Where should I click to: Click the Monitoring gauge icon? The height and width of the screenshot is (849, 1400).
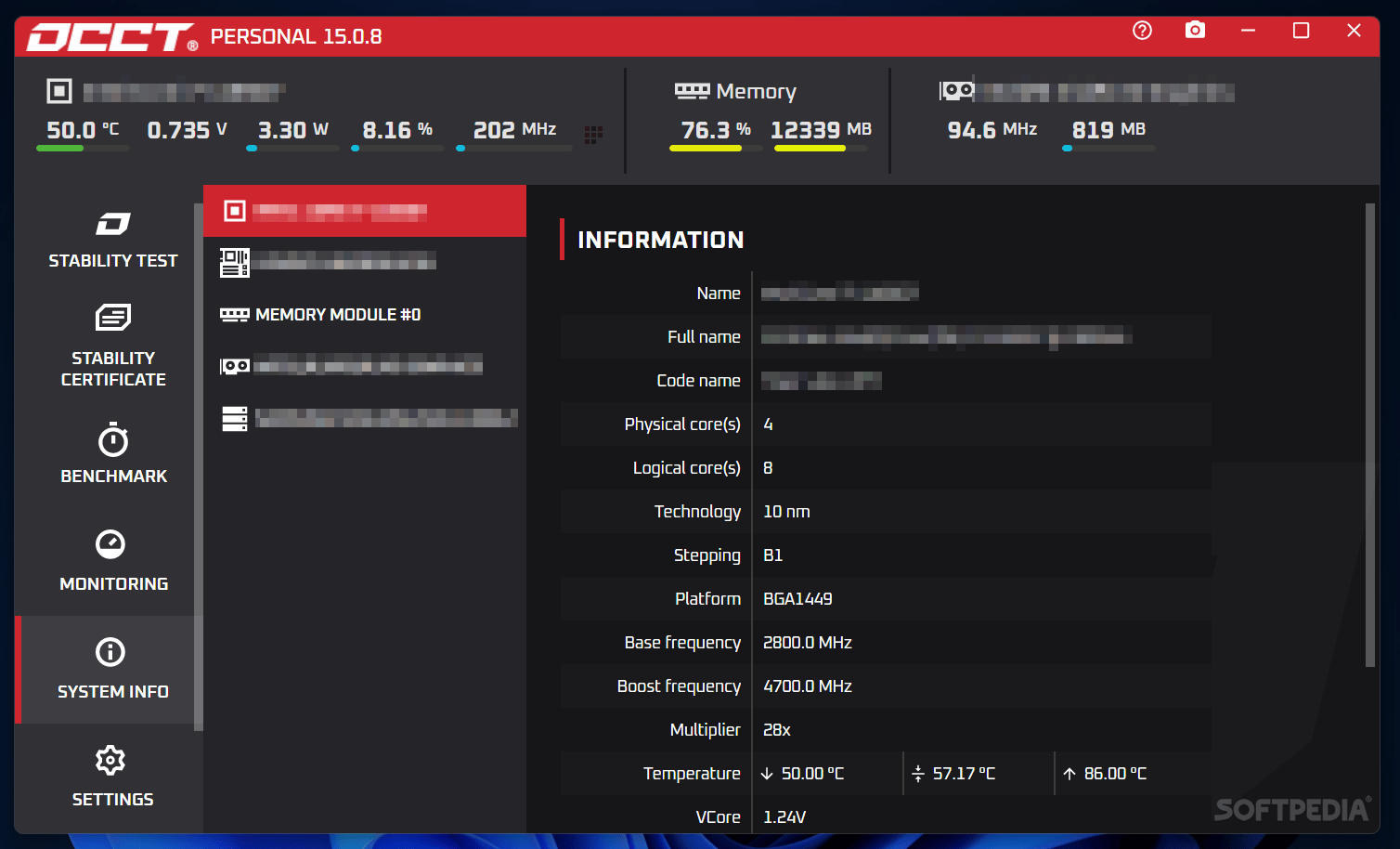(110, 543)
